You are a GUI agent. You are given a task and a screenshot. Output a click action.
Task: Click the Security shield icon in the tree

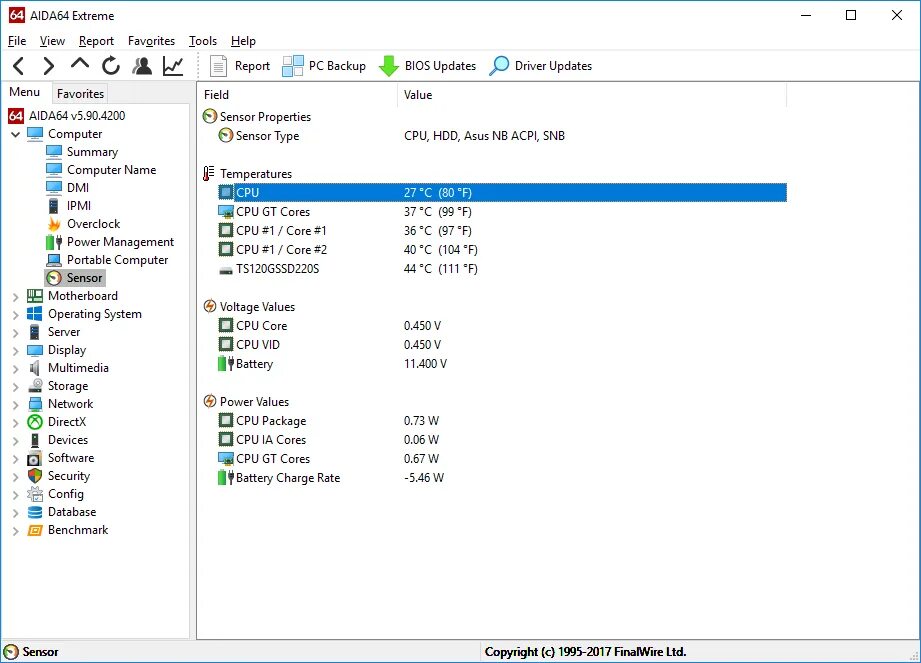[x=35, y=476]
